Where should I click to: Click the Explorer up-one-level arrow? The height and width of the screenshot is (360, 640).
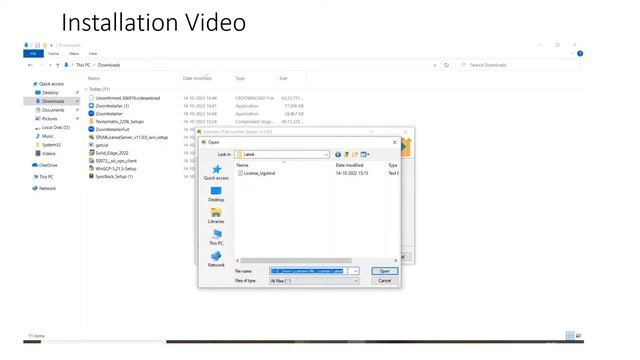pyautogui.click(x=58, y=65)
